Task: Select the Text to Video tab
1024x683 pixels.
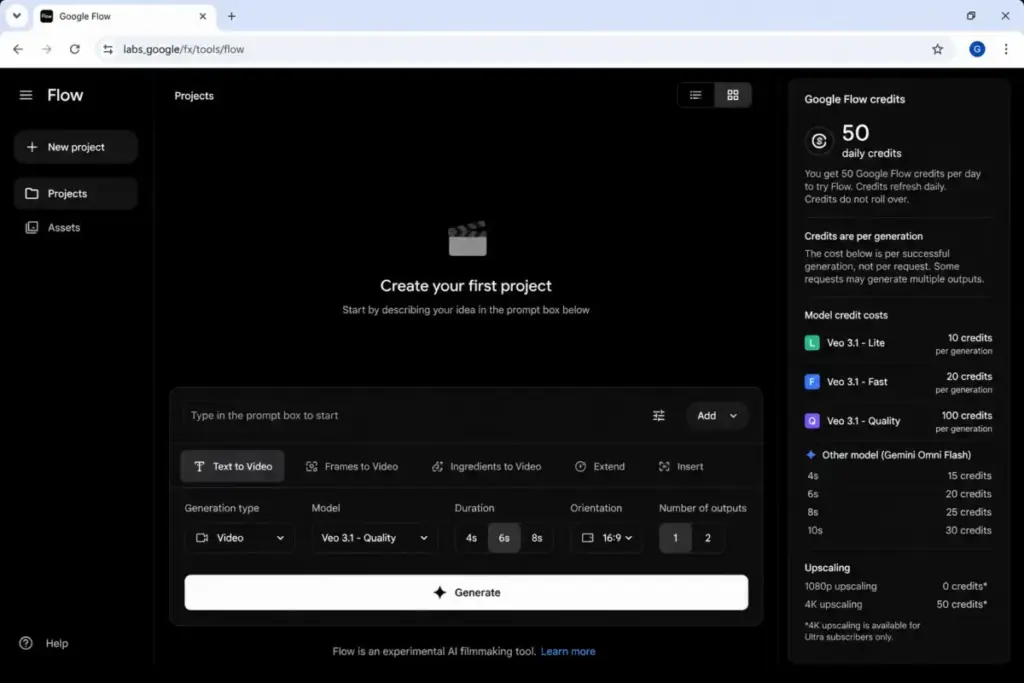Action: (232, 466)
